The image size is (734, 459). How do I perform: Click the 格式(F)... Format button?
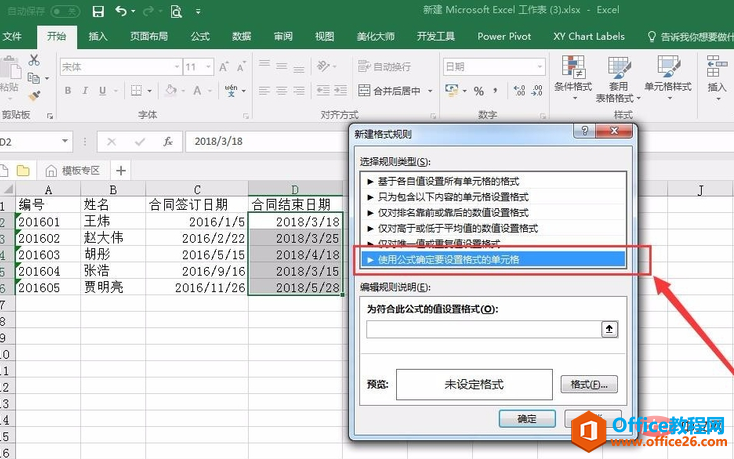[x=589, y=385]
